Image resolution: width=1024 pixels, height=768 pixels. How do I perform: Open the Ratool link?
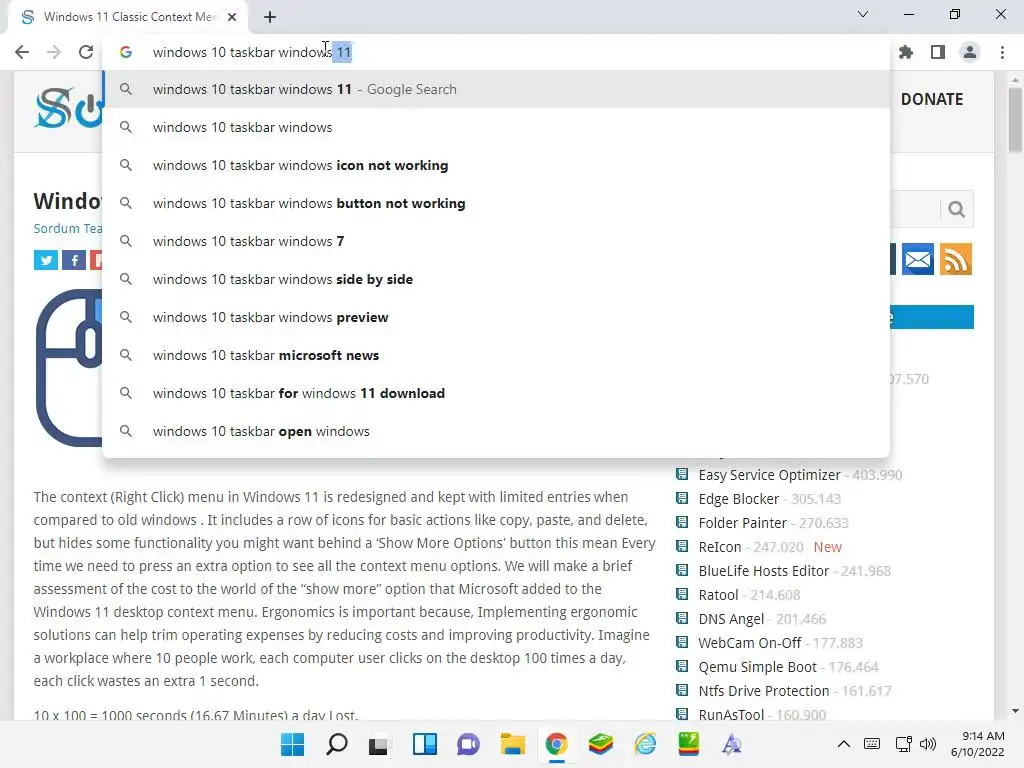tap(718, 595)
